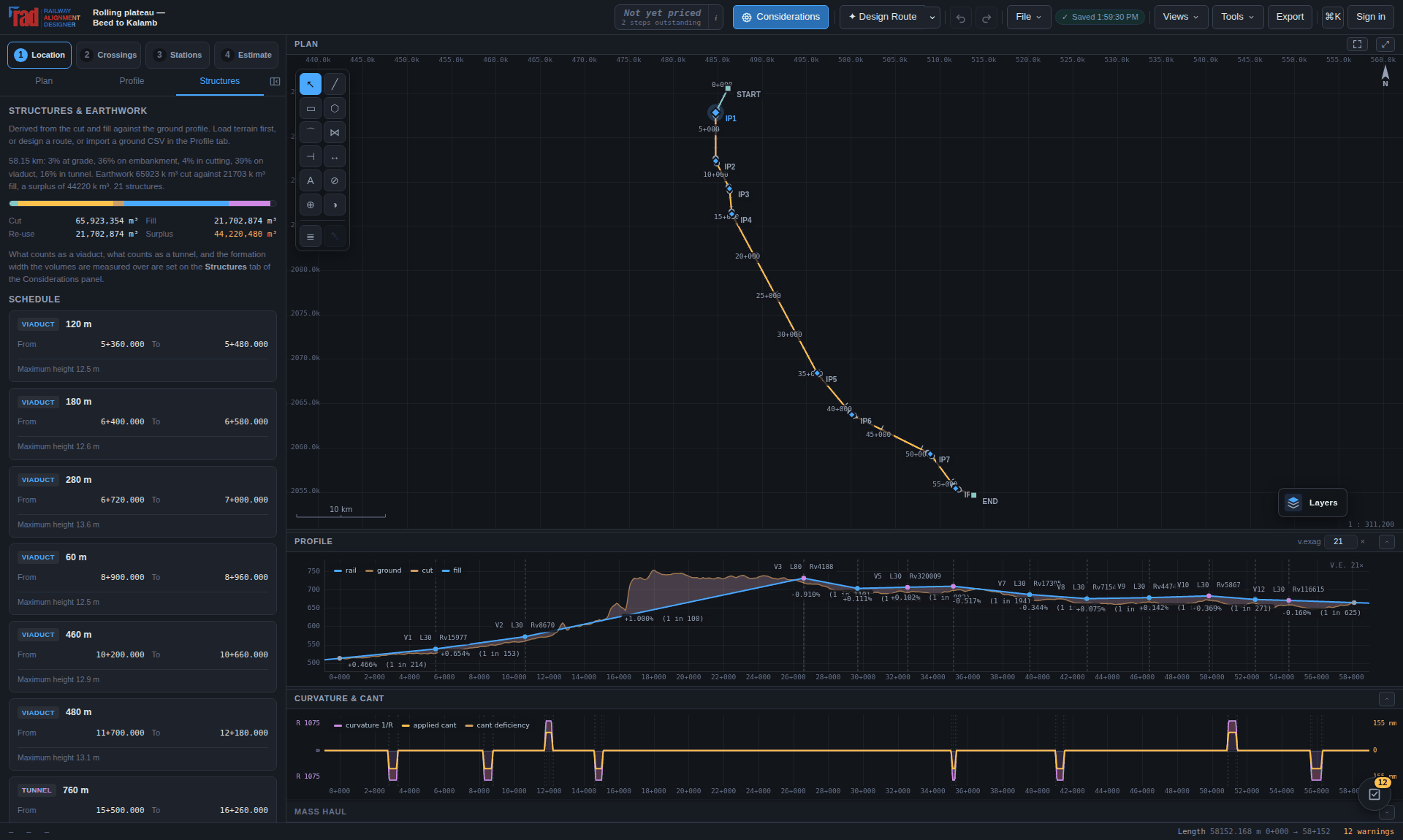This screenshot has height=840, width=1403.
Task: Click the half-circle tool icon
Action: (335, 205)
